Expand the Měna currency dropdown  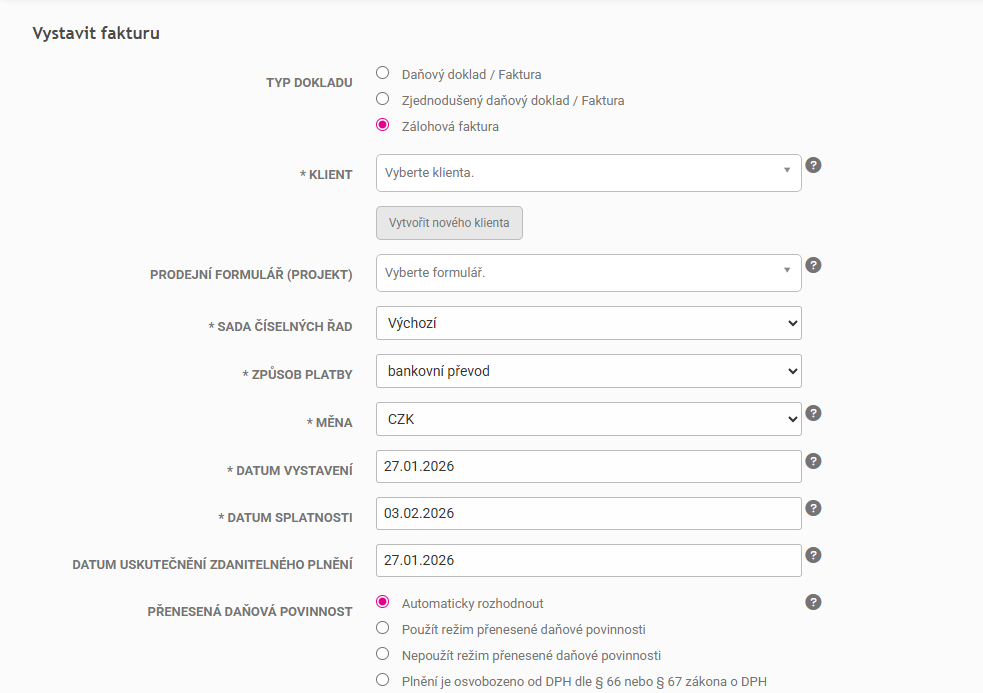coord(588,419)
